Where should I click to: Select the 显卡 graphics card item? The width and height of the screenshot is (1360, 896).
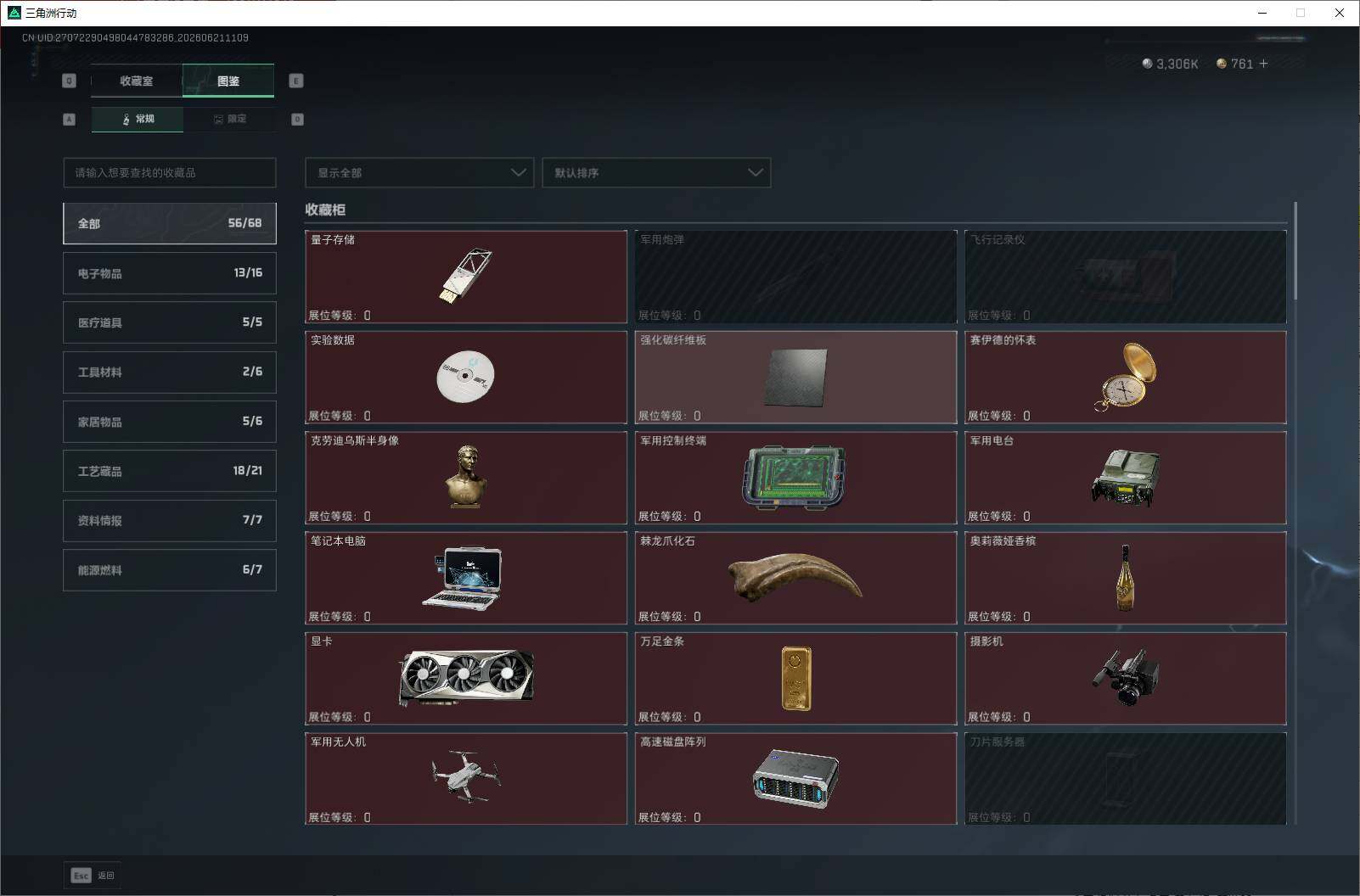tap(466, 679)
